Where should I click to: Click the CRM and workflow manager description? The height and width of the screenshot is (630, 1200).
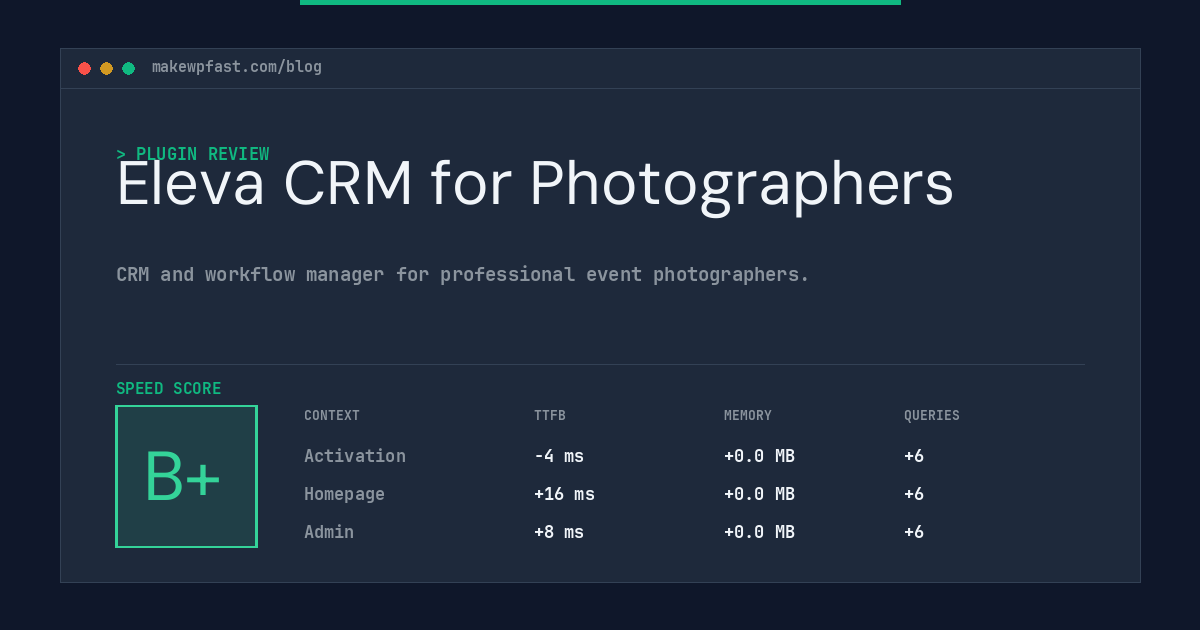(x=462, y=274)
